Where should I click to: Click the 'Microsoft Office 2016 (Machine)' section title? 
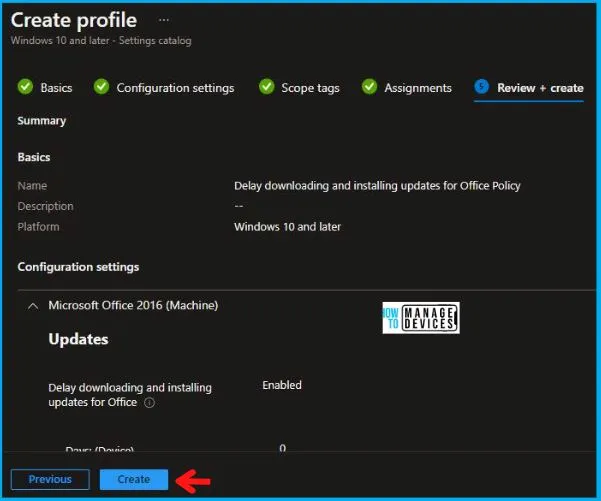tap(133, 306)
